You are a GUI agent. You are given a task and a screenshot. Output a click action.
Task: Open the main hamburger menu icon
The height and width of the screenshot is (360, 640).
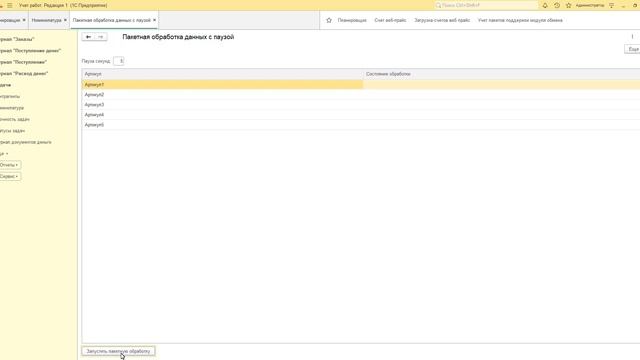point(9,5)
